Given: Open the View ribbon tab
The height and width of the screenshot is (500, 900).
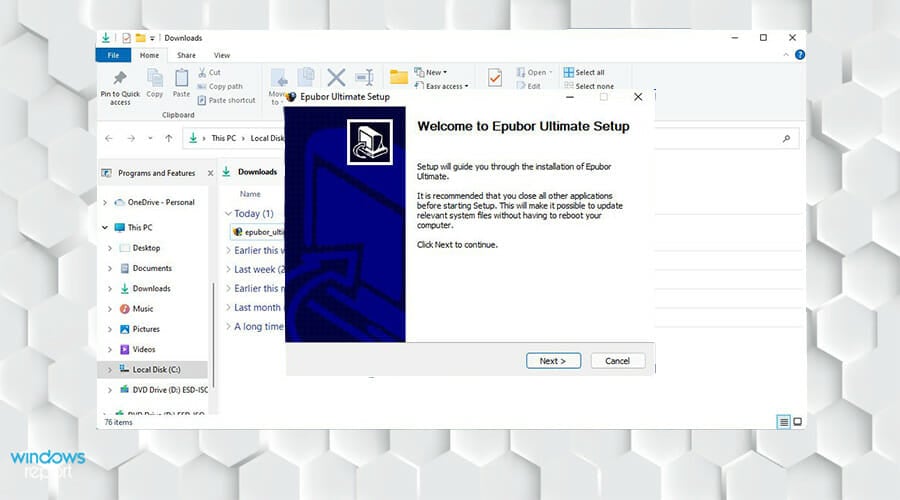Looking at the screenshot, I should 222,55.
